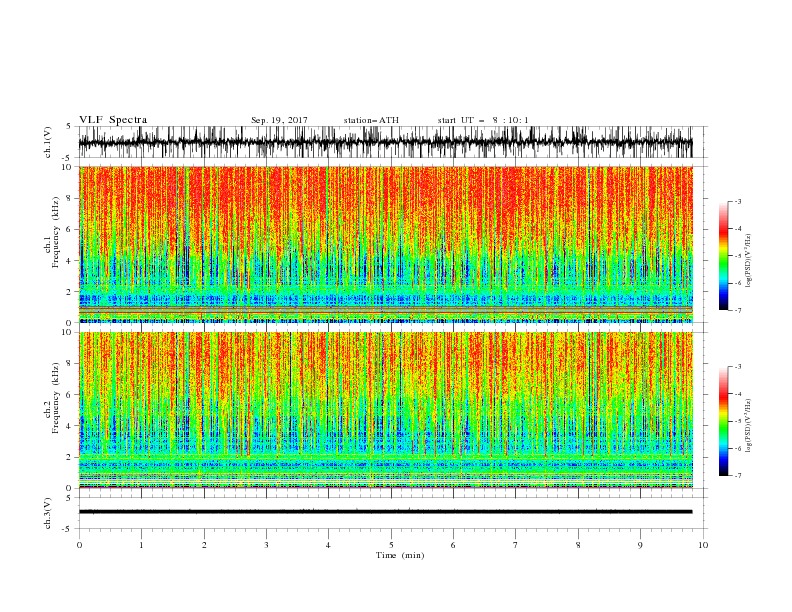Screen dimensions: 792x612
Task: Click time axis tick label "2"
Action: tap(204, 545)
